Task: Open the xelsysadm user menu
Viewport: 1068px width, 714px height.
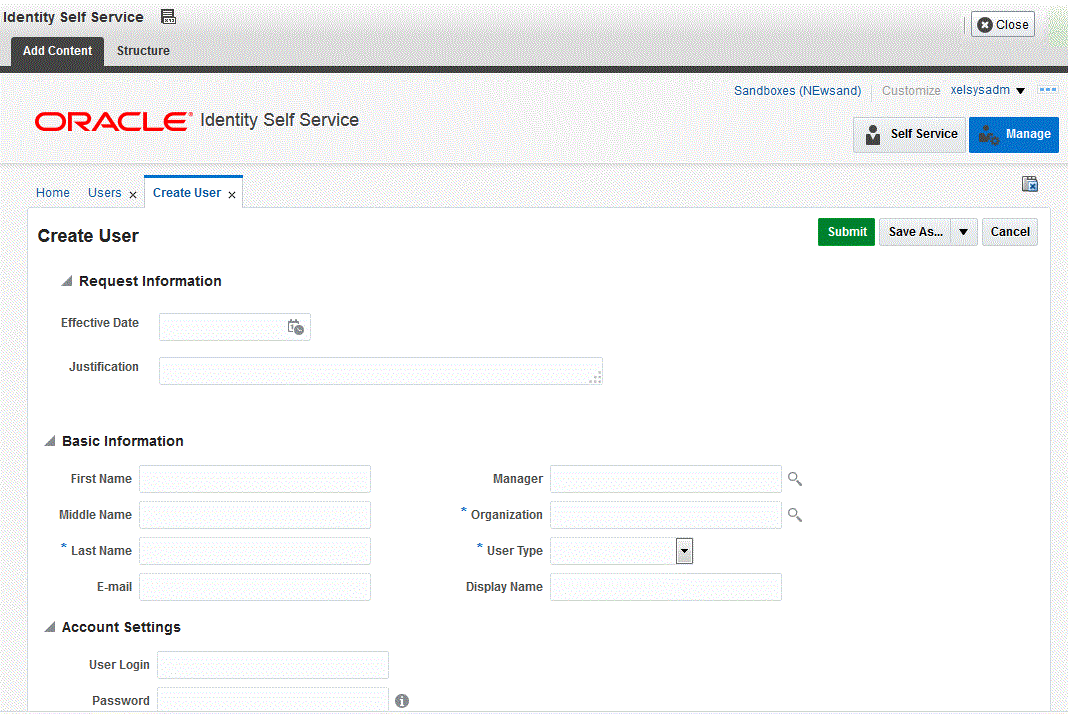Action: [x=988, y=90]
